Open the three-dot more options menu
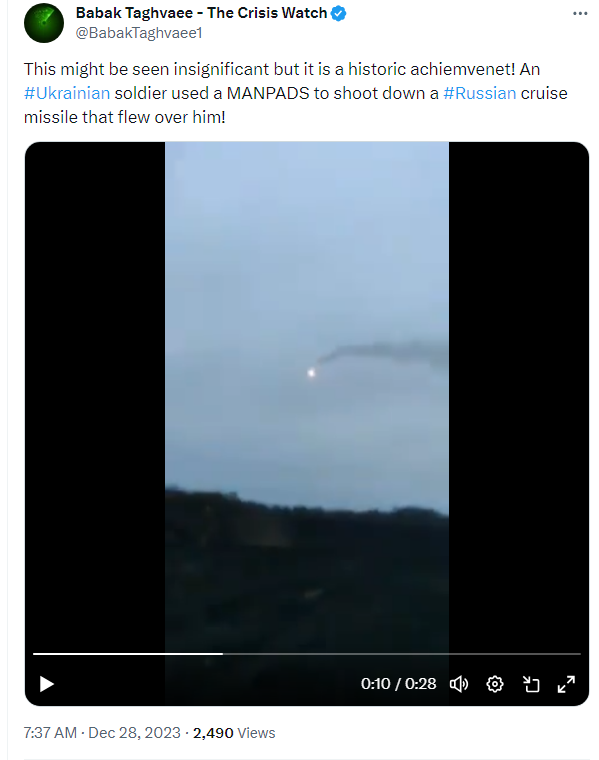This screenshot has height=760, width=599. 580,14
